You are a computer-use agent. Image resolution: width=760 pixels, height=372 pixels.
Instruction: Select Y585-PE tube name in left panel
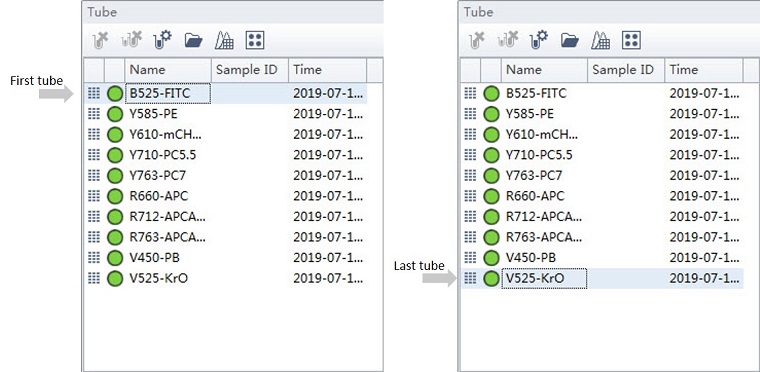click(x=153, y=114)
